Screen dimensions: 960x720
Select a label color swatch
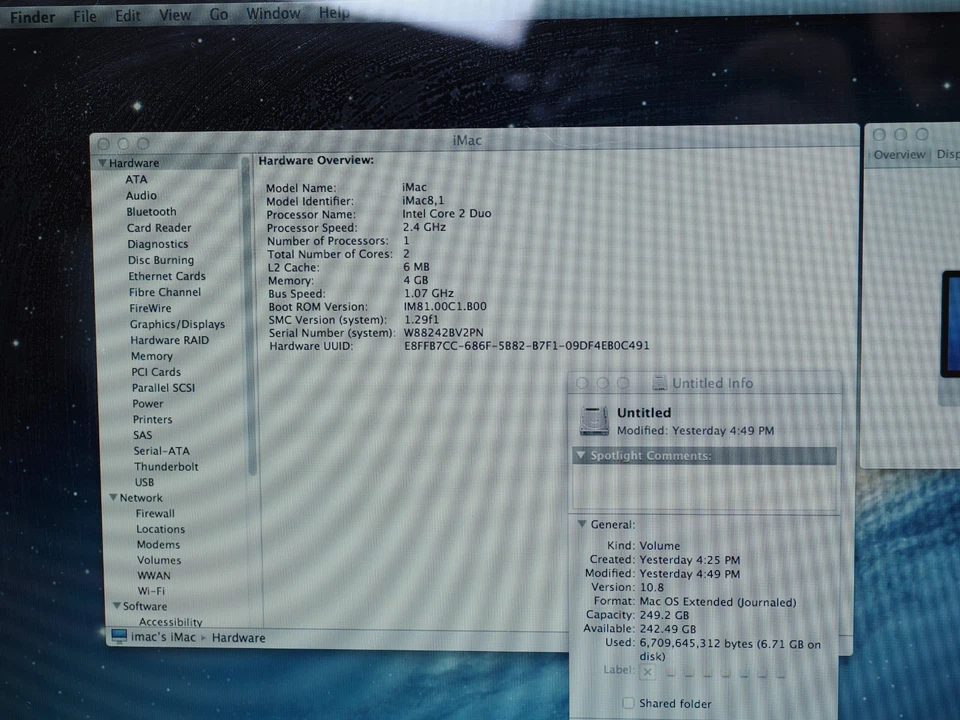690,671
